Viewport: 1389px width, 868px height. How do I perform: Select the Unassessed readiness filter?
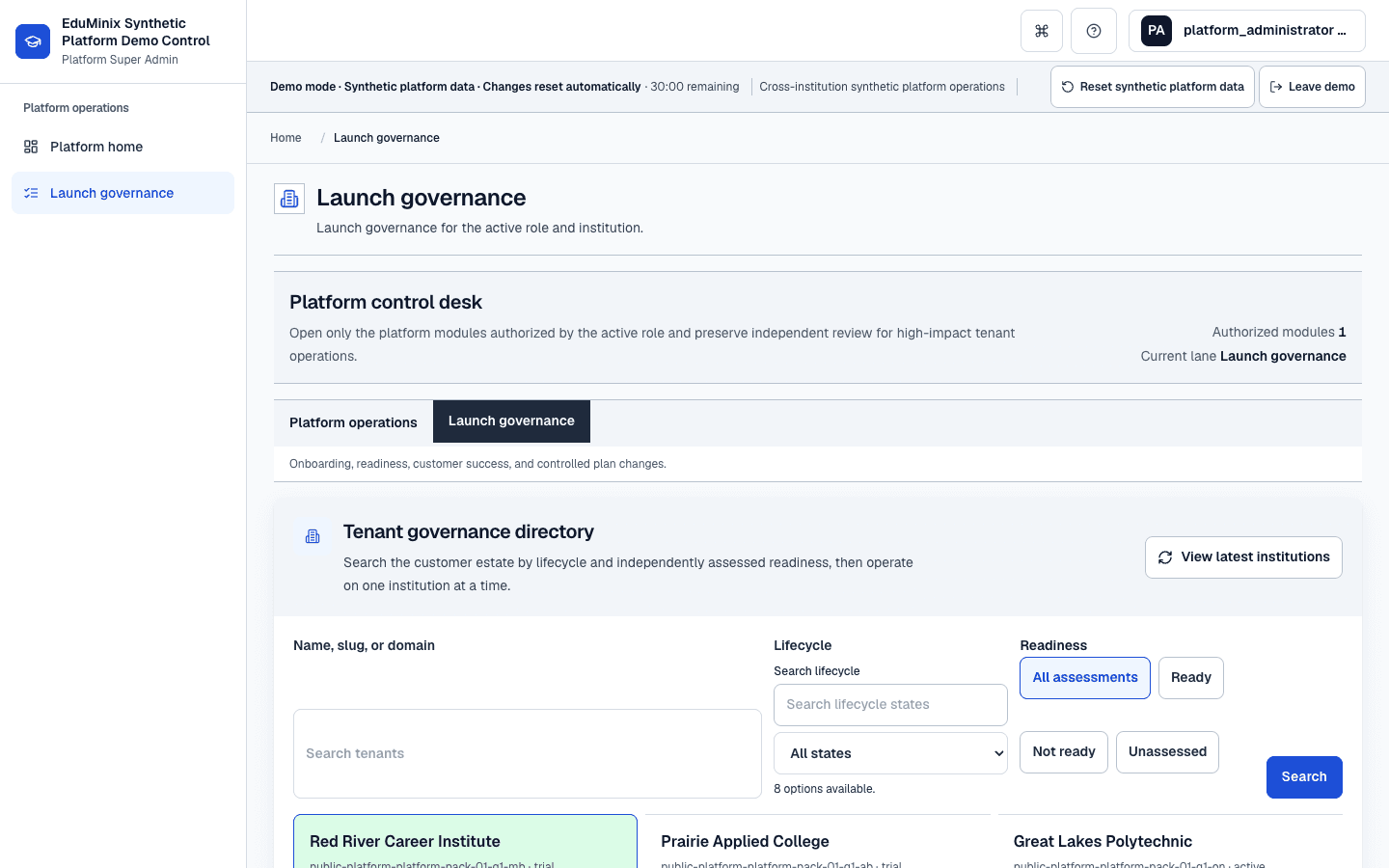tap(1167, 752)
